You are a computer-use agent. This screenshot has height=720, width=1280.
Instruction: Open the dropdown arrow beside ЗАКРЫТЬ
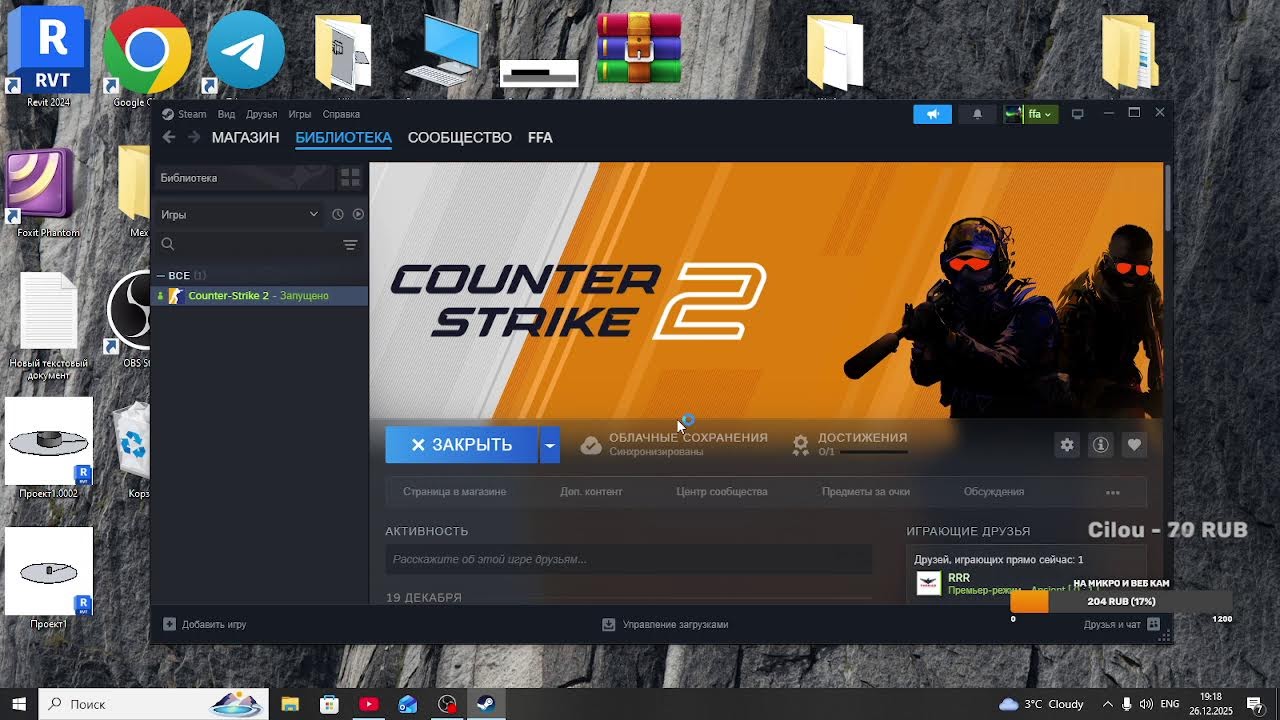coord(550,444)
